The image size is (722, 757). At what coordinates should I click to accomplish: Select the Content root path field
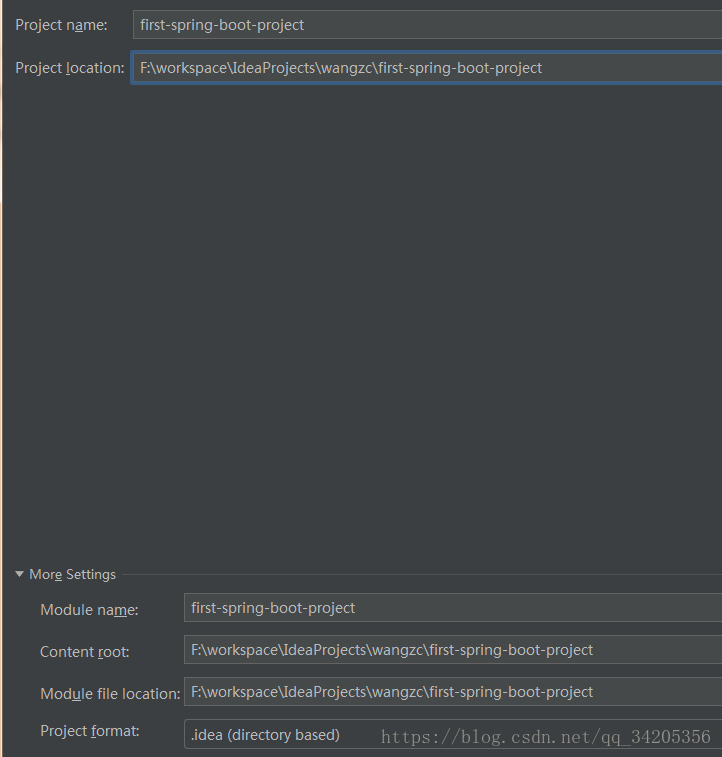(x=453, y=650)
